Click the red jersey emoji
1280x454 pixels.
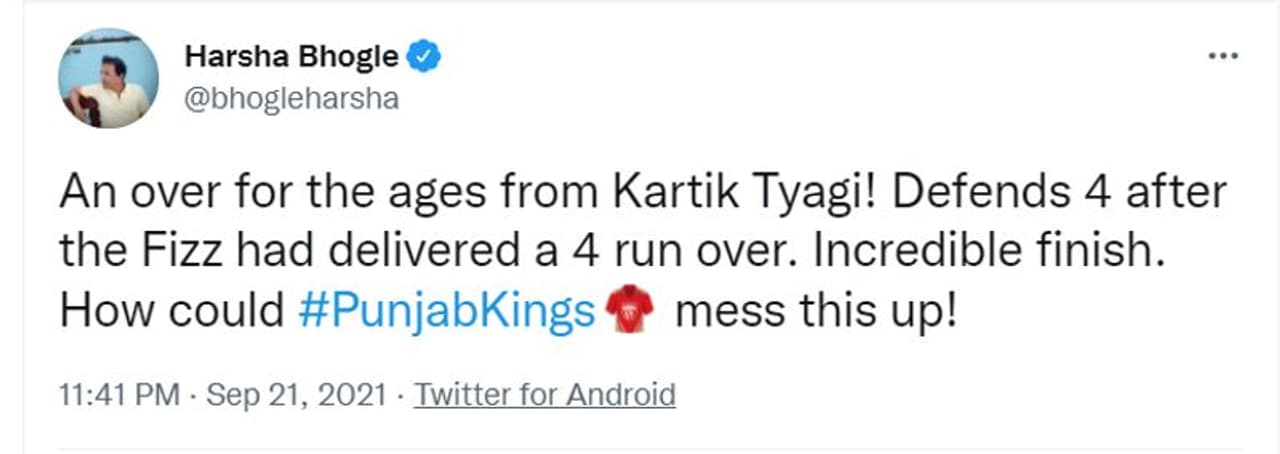tap(630, 312)
